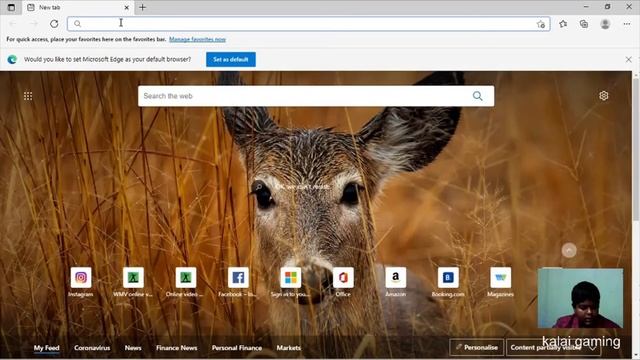The image size is (640, 360).
Task: Open the vertical tabs menu icon
Action: pyautogui.click(x=11, y=7)
